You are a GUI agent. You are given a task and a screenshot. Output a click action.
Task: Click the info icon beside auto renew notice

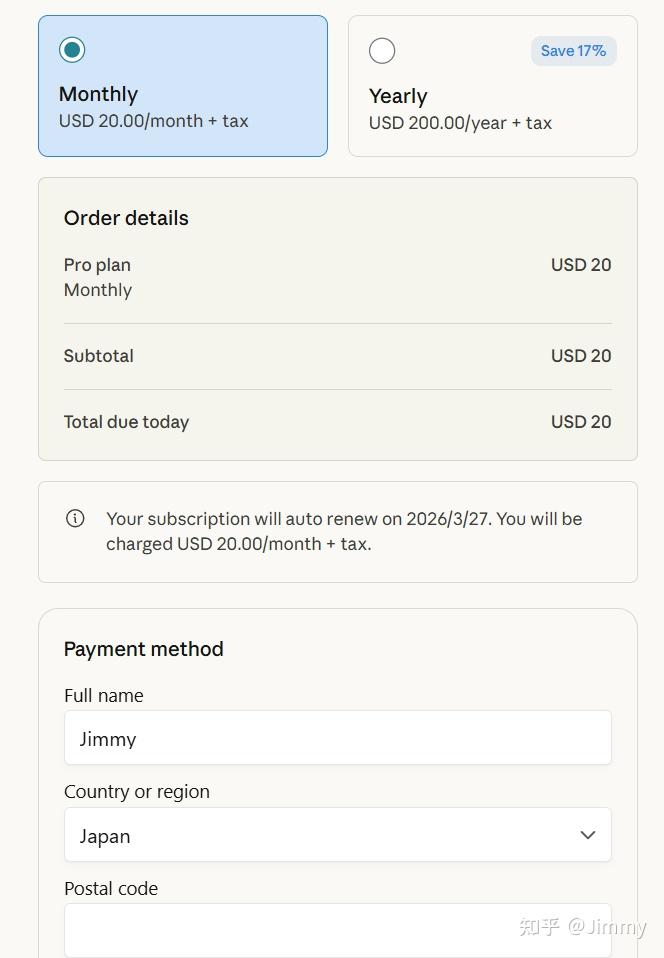(x=75, y=519)
